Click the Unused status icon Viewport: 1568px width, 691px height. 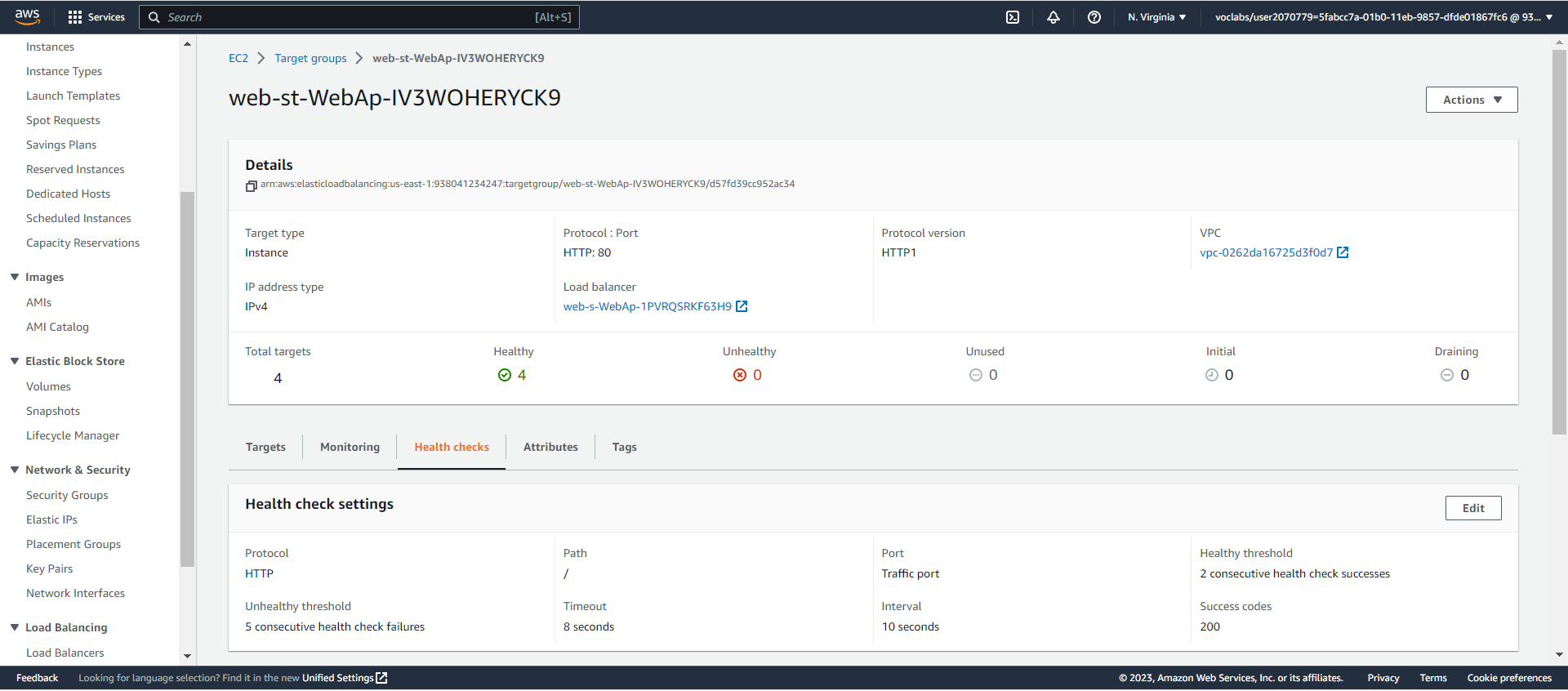975,375
